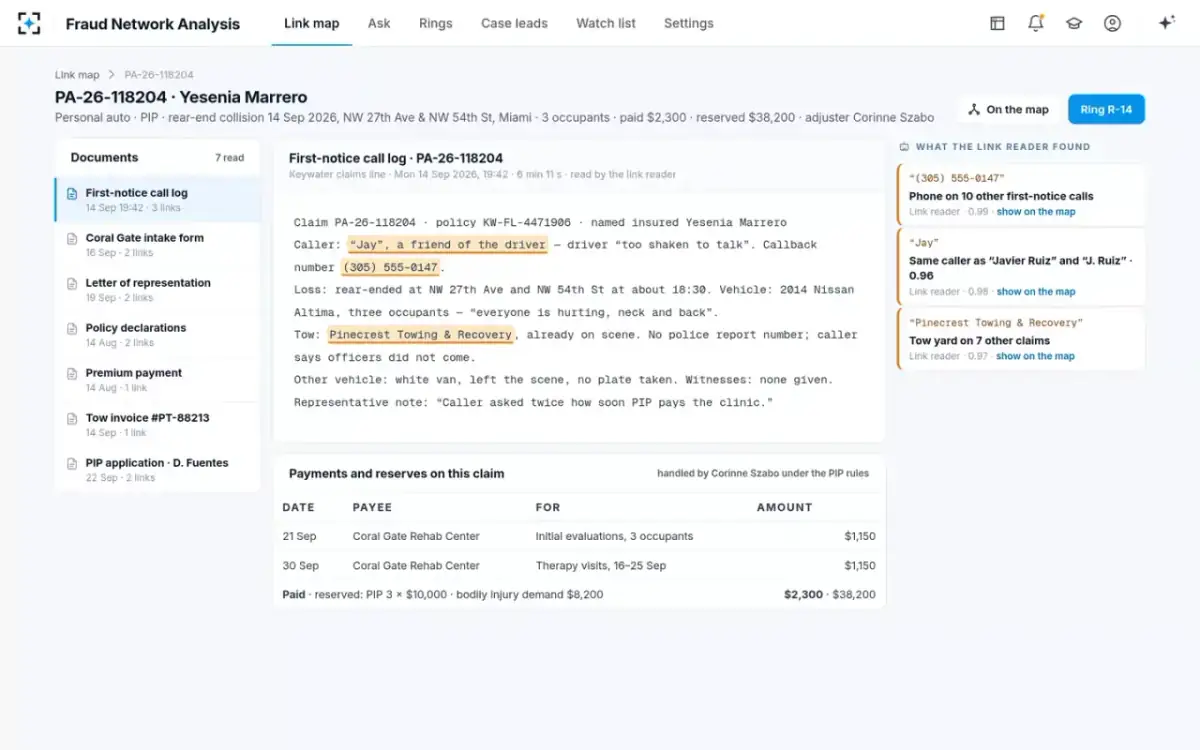Click the Fraud Network Analysis logo icon
This screenshot has width=1200, height=750.
pyautogui.click(x=29, y=23)
